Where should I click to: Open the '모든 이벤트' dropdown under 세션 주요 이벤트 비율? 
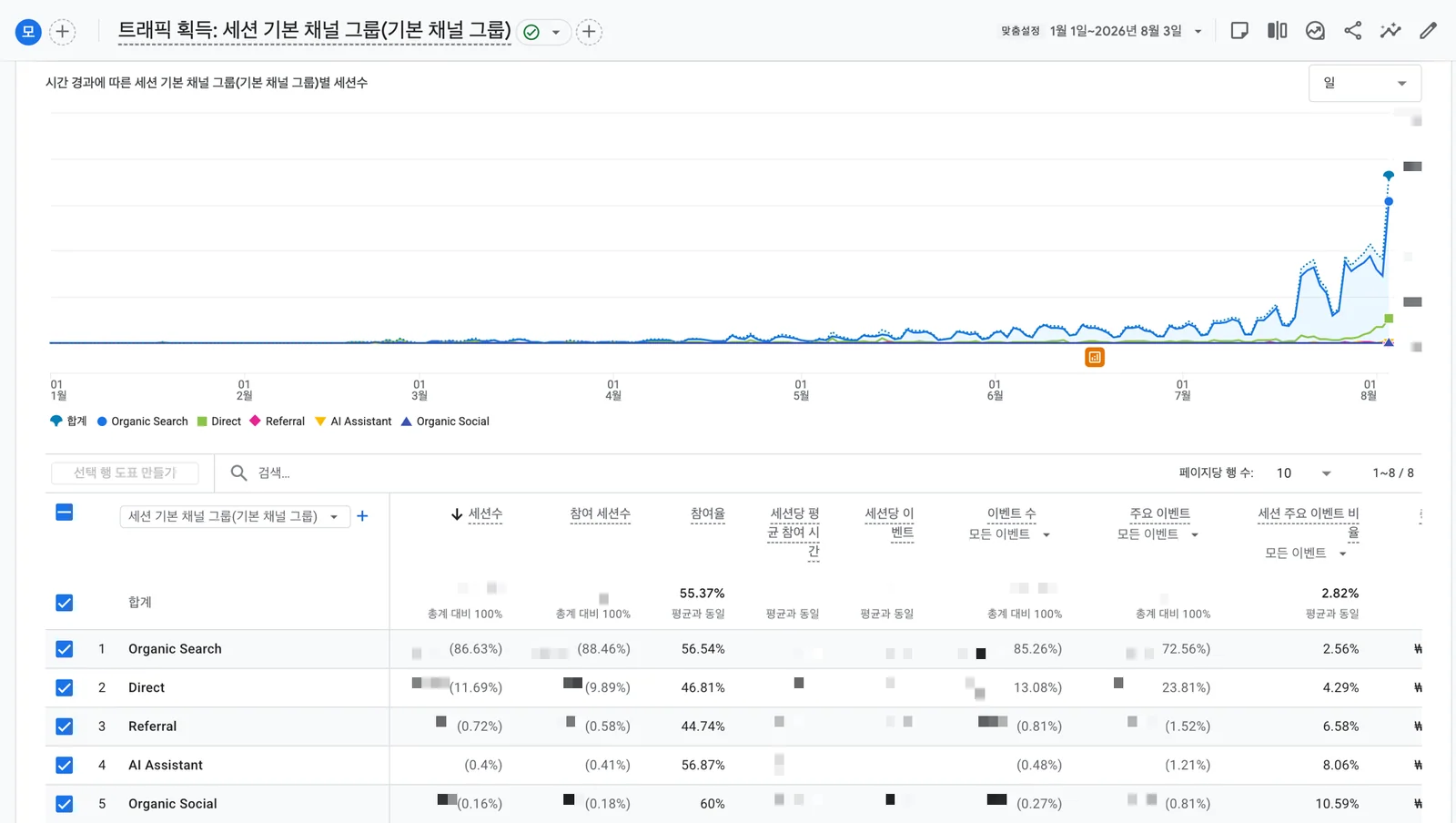1306,554
